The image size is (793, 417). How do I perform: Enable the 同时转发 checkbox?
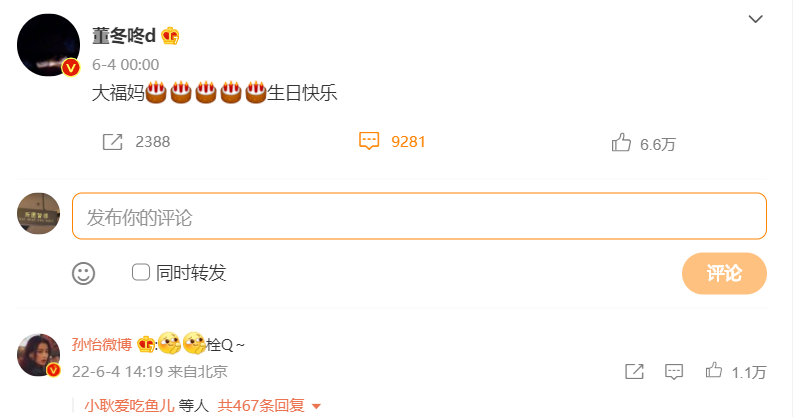coord(141,272)
